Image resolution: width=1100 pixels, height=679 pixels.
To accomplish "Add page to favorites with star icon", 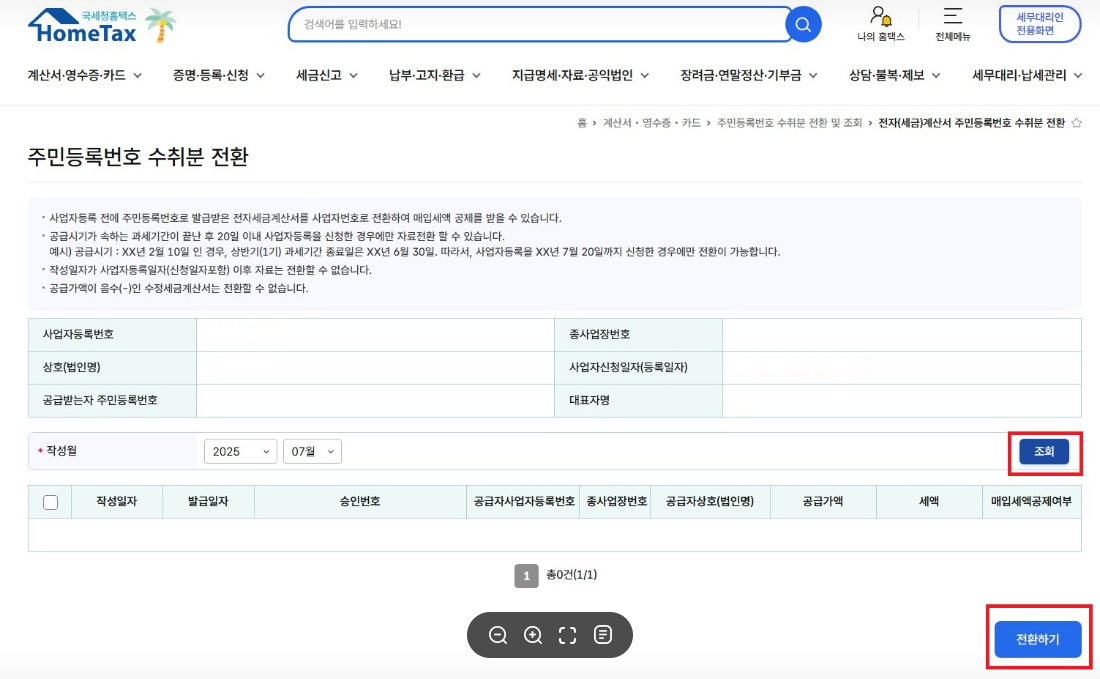I will coord(1076,123).
